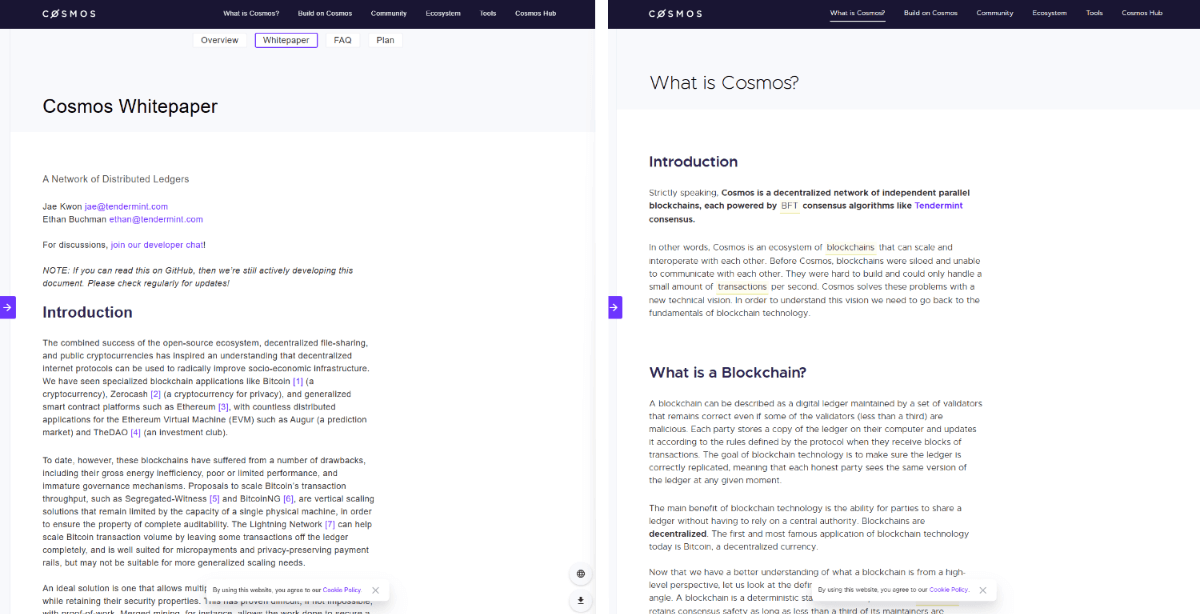
Task: Close cookie banner on What is Cosmos page
Action: tap(983, 590)
